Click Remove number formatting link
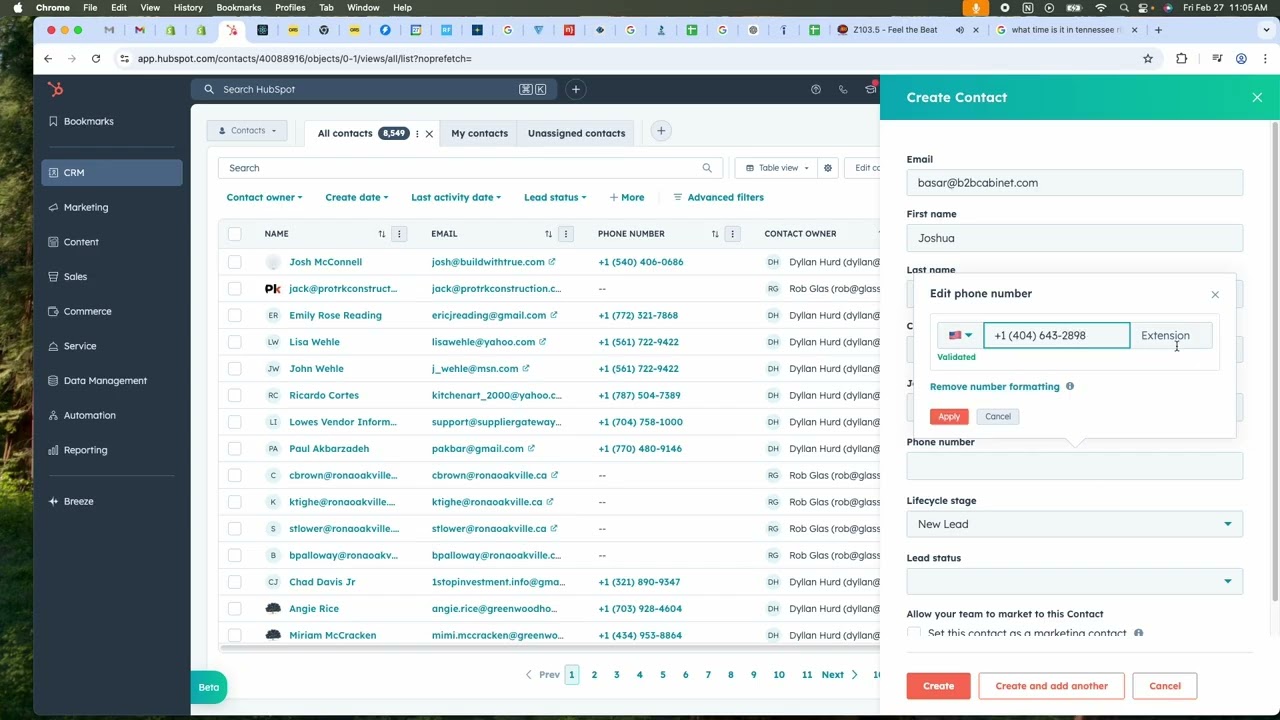 pyautogui.click(x=994, y=386)
